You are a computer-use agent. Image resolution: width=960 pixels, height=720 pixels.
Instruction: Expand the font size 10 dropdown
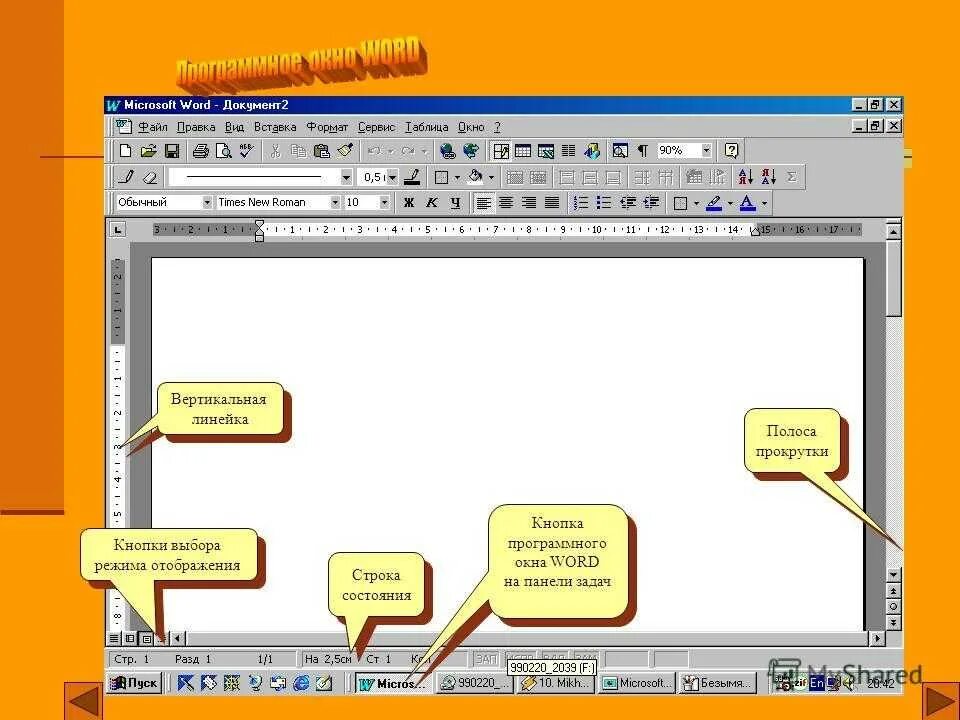[x=384, y=203]
